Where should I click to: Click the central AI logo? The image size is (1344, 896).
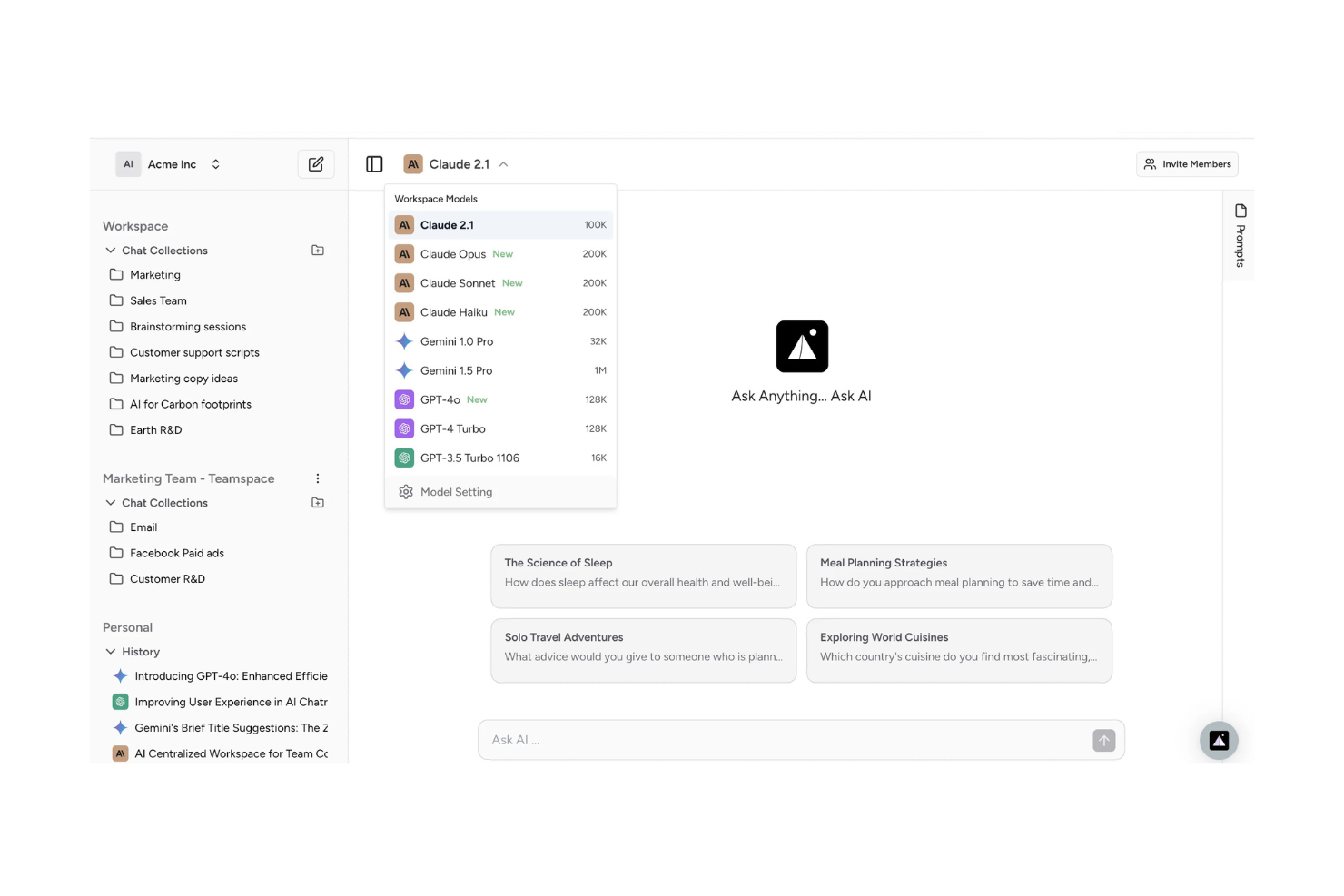click(x=802, y=347)
